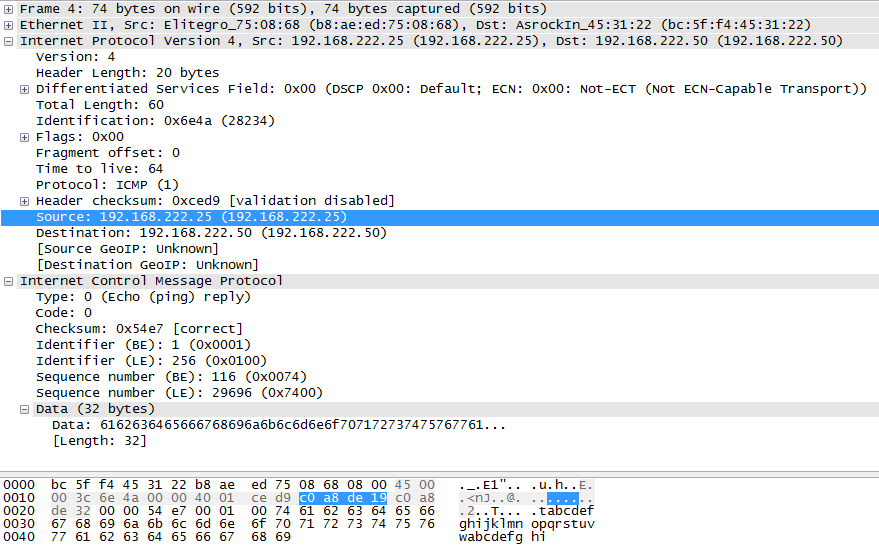Click ASCII text 'wabcdefg hi' in hex pane
Viewport: 879px width, 549px height.
point(502,537)
